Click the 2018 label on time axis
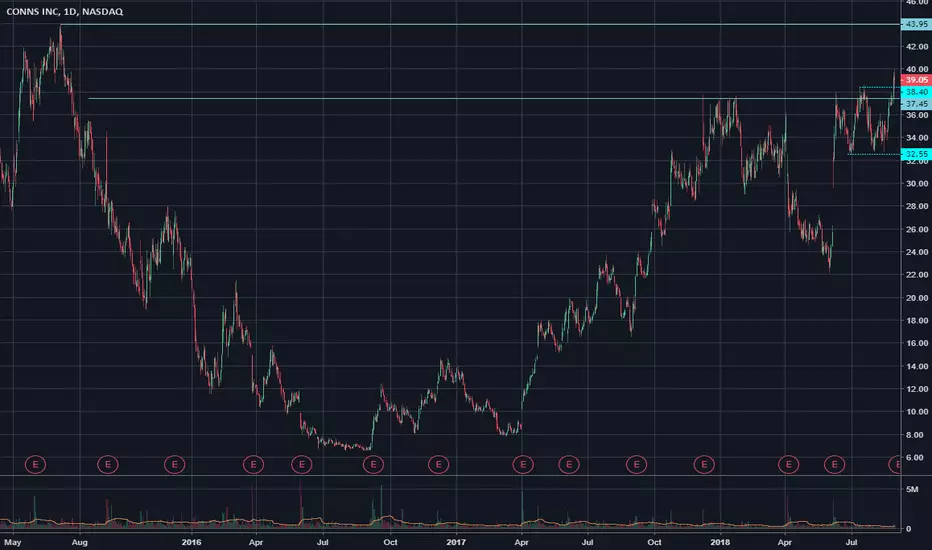 click(720, 542)
